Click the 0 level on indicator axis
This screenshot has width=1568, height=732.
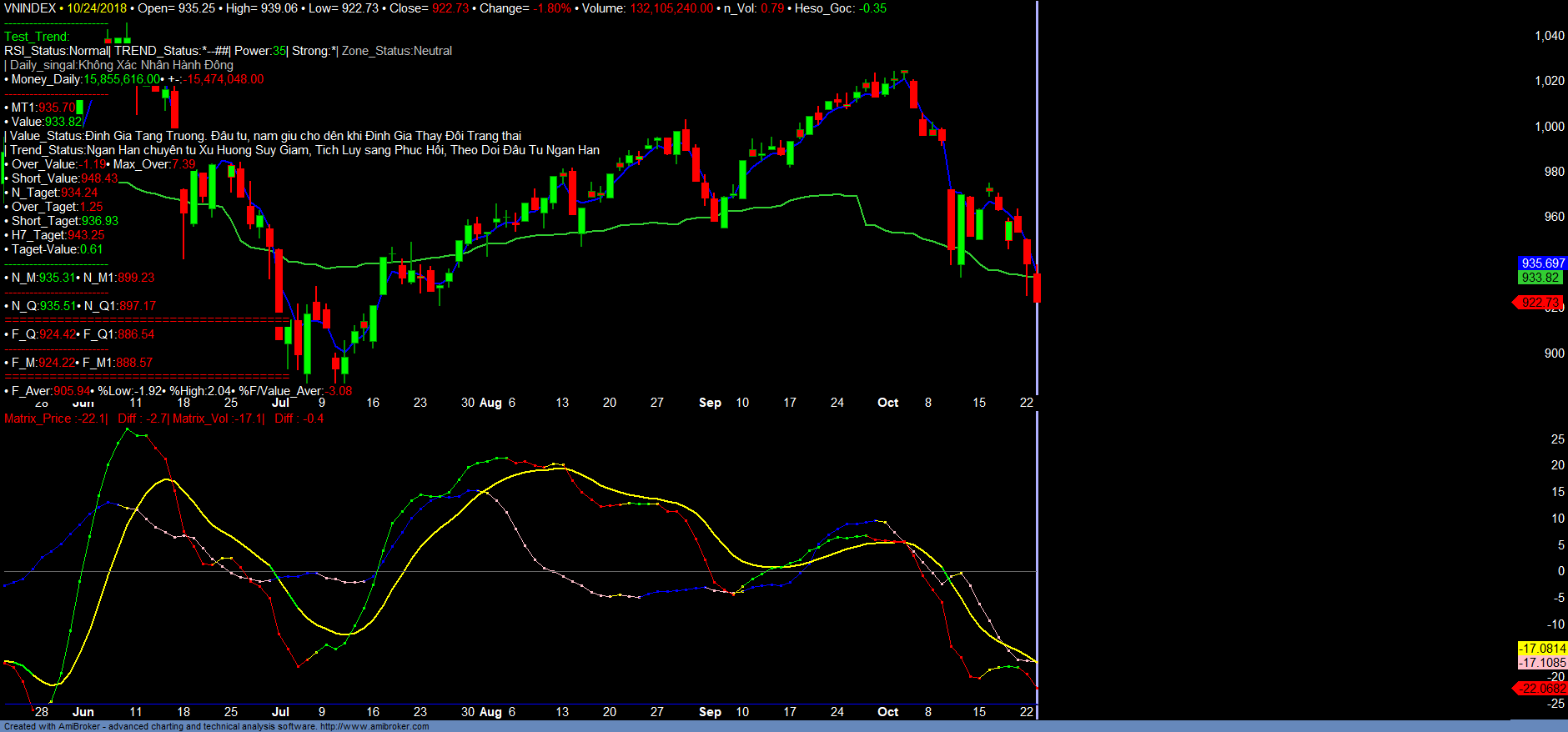[x=1560, y=571]
